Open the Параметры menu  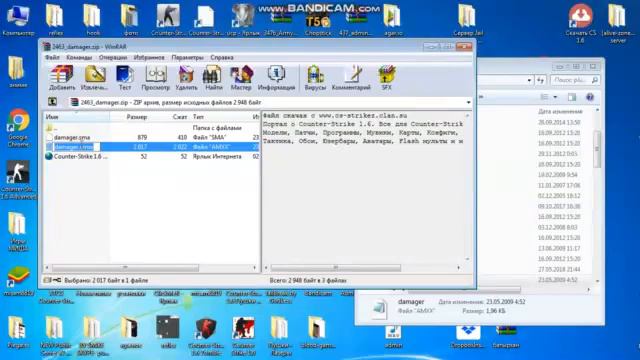[x=187, y=58]
